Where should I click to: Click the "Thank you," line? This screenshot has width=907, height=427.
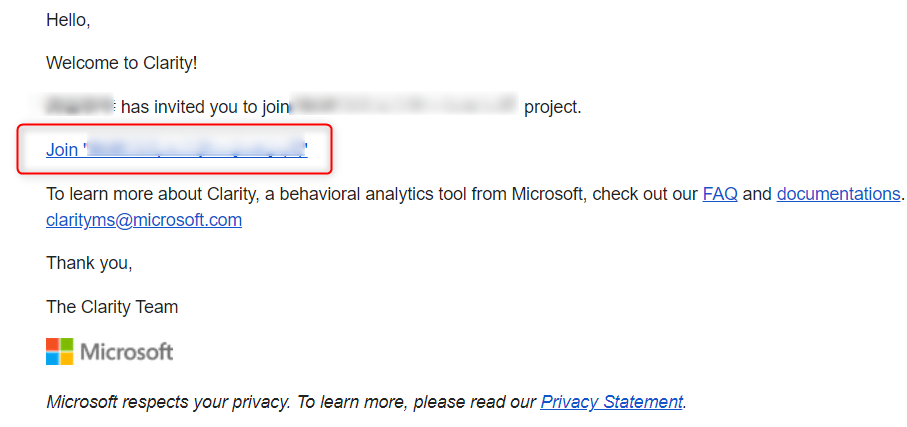coord(89,263)
